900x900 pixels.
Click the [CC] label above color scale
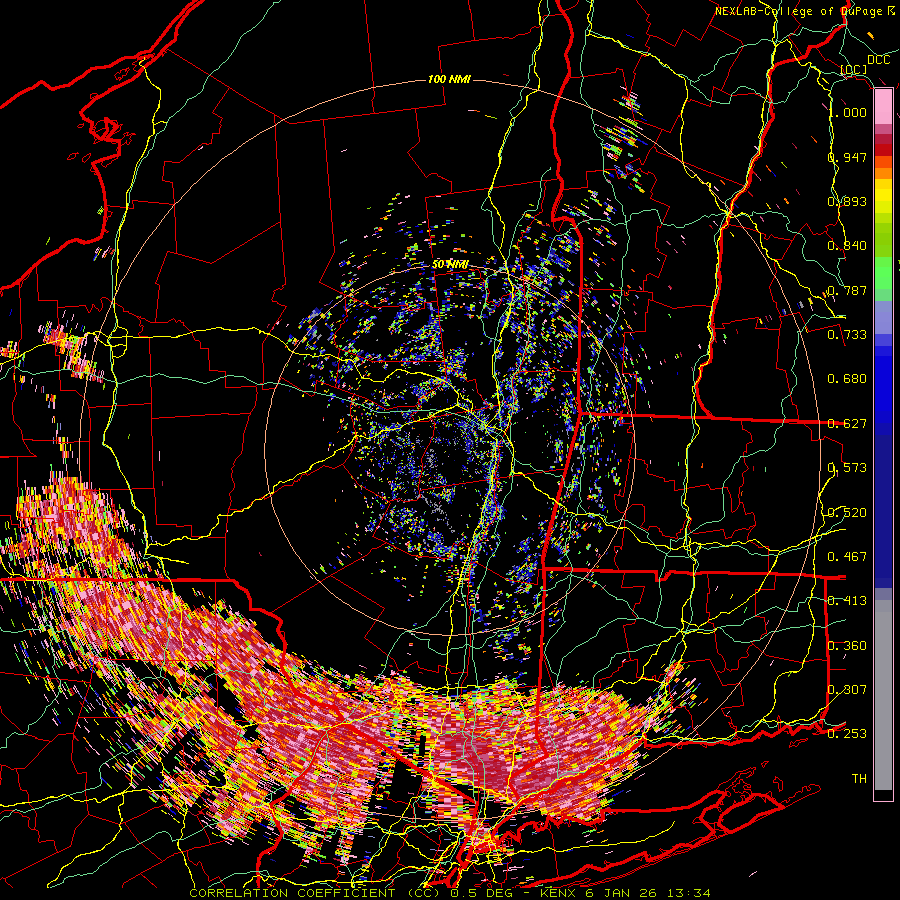point(854,69)
